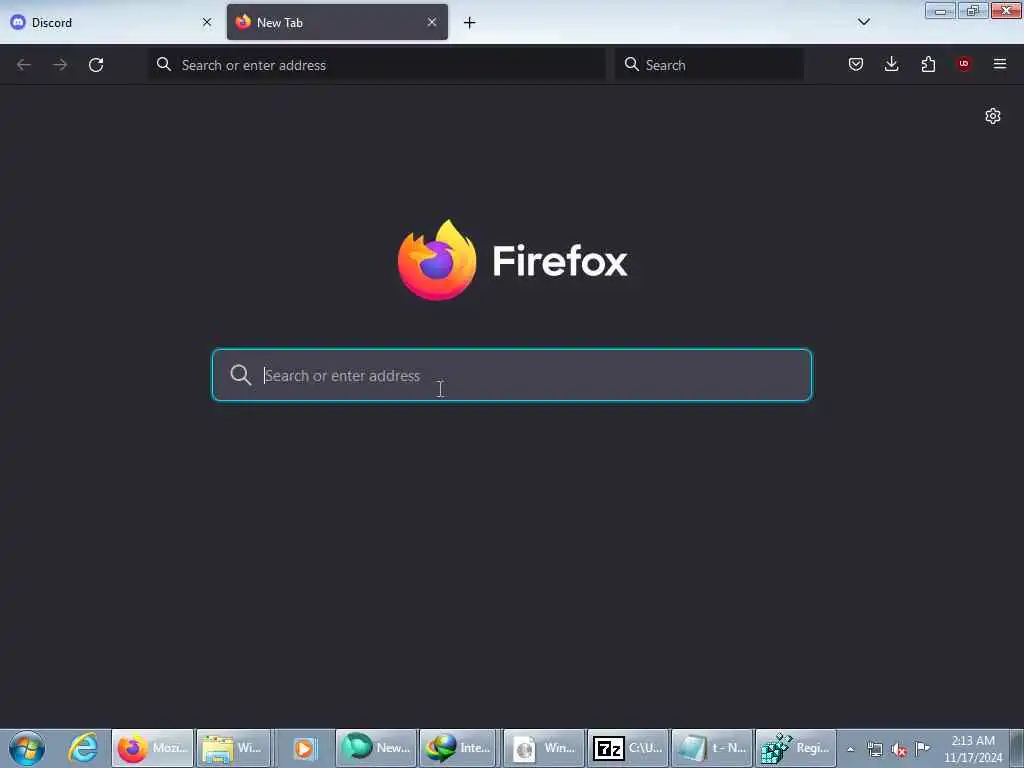Open the taskbar clock and date

pos(973,749)
